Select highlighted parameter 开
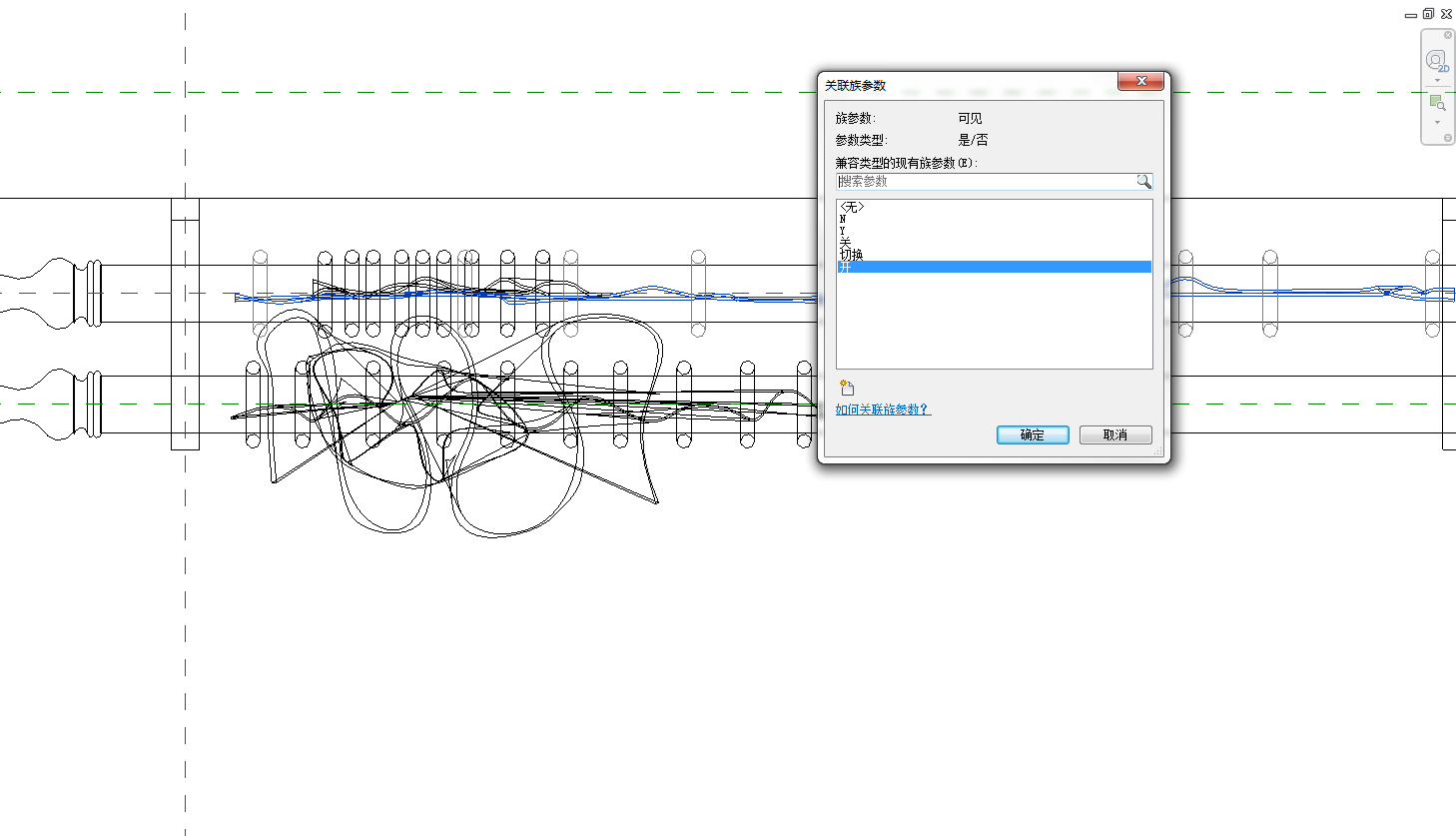1456x836 pixels. [x=994, y=267]
